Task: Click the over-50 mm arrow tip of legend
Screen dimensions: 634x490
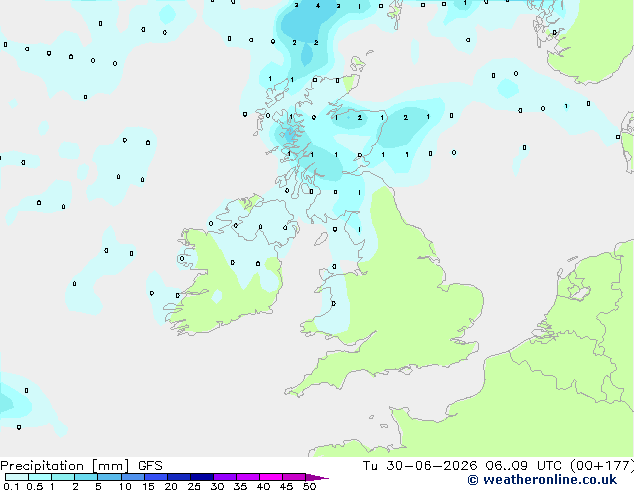Action: 317,477
